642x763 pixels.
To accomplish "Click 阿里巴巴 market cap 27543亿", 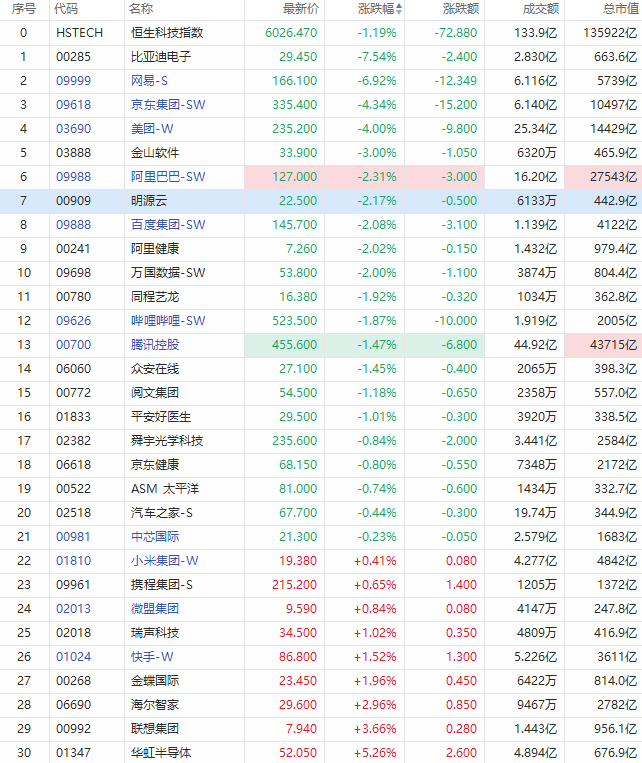I will coord(613,177).
